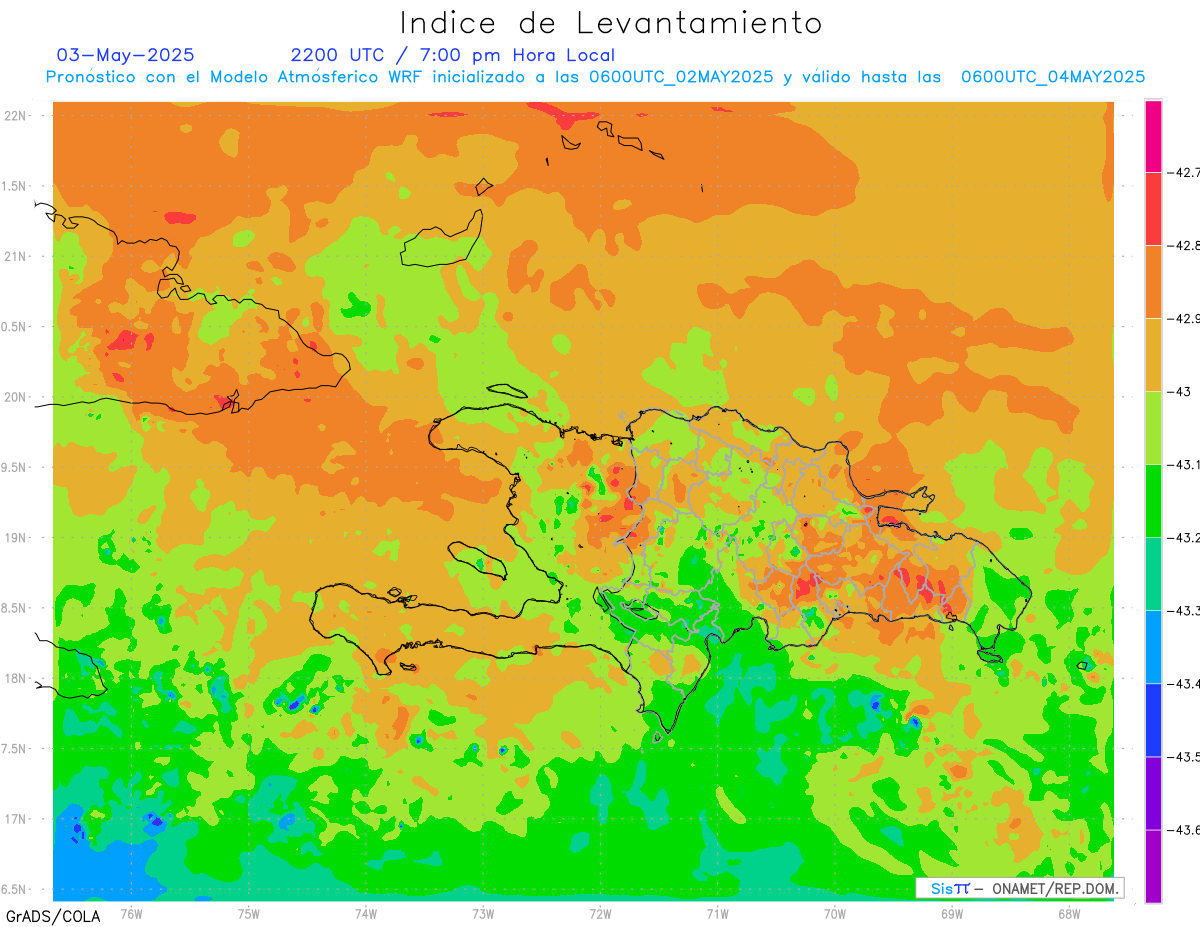Image resolution: width=1200 pixels, height=927 pixels.
Task: Click the '73W' longitude label
Action: 483,913
